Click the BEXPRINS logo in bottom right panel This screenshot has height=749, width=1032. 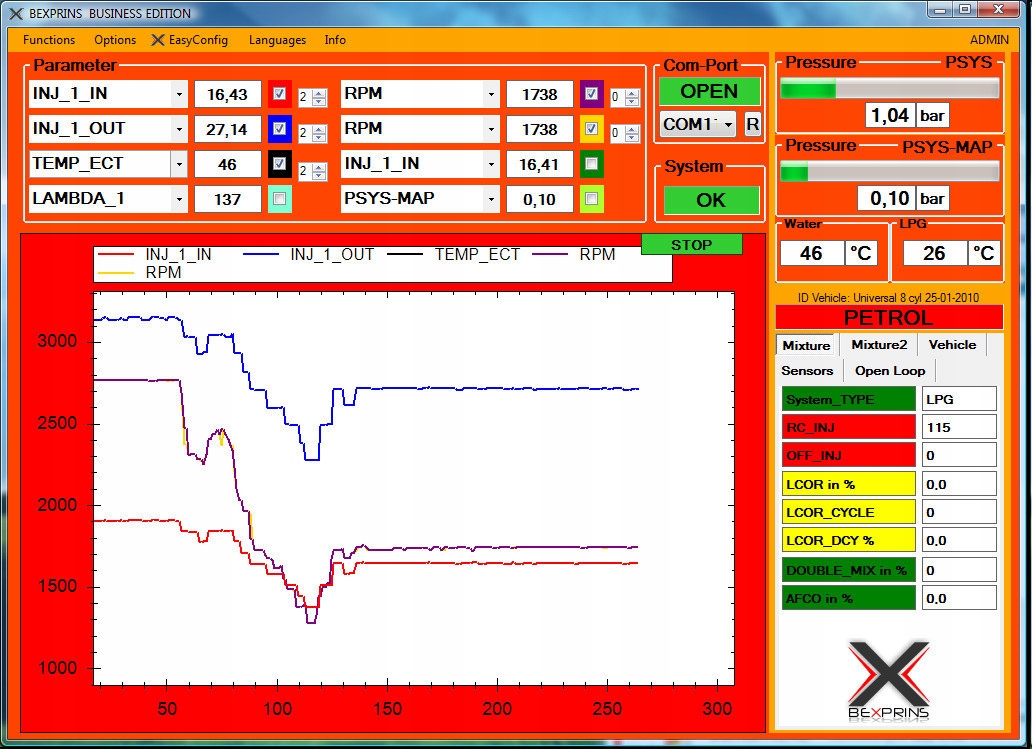(889, 681)
